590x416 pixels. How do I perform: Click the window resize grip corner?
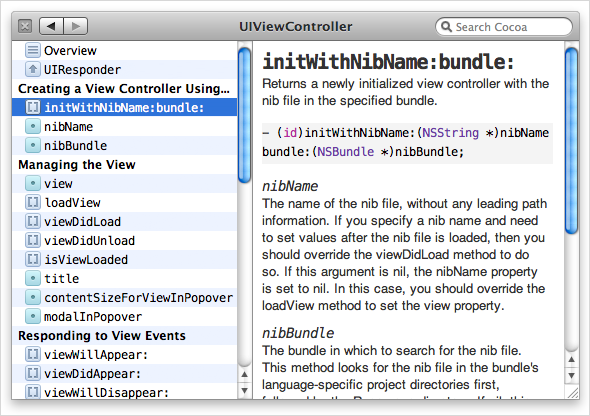tap(572, 393)
